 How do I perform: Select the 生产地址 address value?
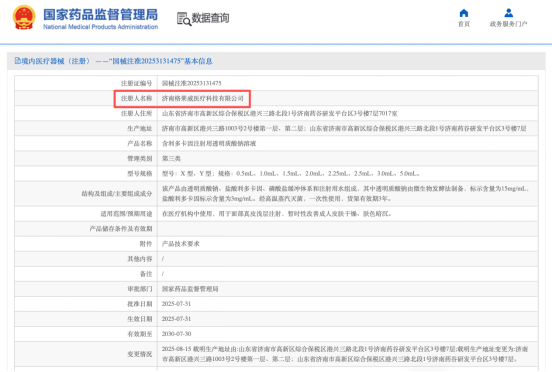click(x=344, y=128)
